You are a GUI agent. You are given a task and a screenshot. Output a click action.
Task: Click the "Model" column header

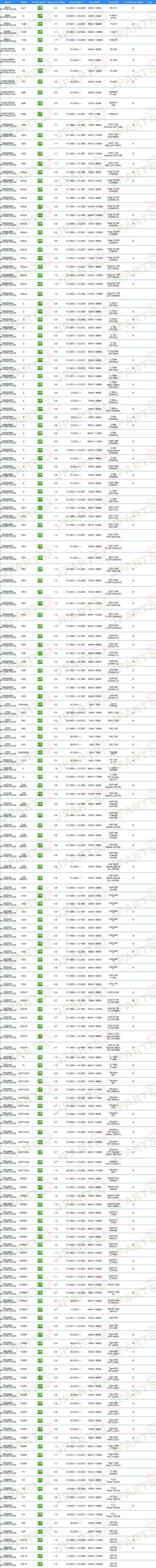pos(24,2)
